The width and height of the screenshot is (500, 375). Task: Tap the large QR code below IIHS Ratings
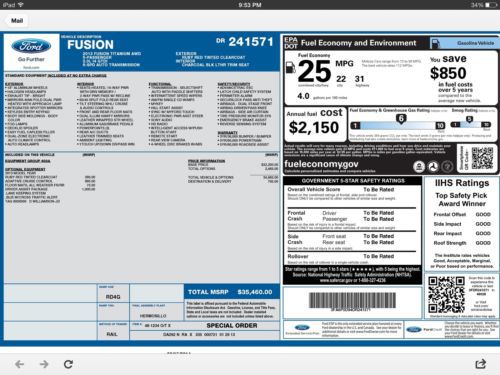446,294
